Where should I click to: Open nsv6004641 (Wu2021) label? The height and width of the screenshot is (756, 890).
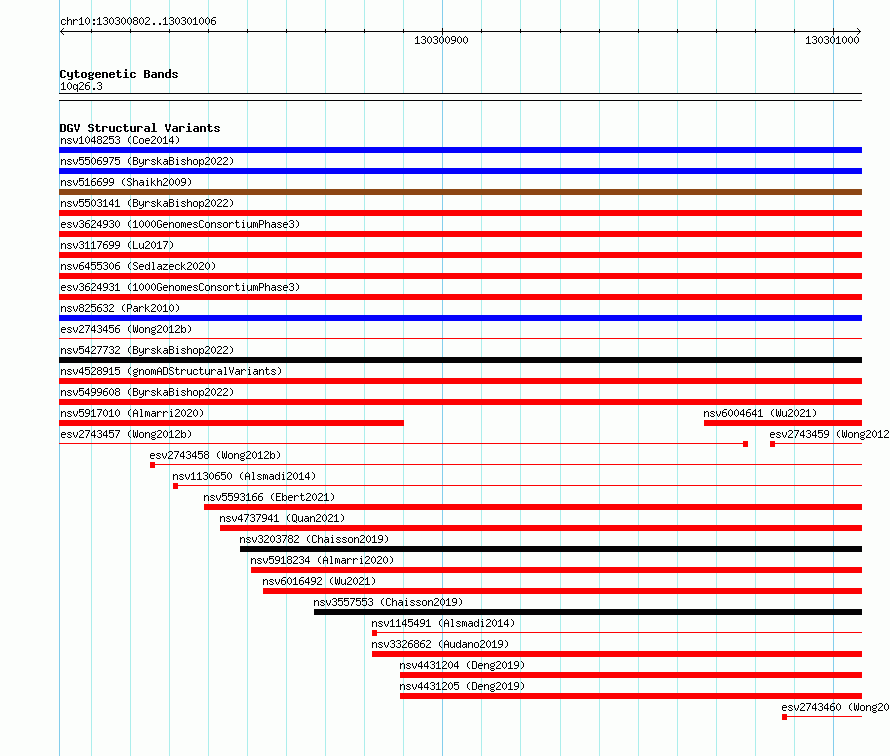(x=760, y=413)
